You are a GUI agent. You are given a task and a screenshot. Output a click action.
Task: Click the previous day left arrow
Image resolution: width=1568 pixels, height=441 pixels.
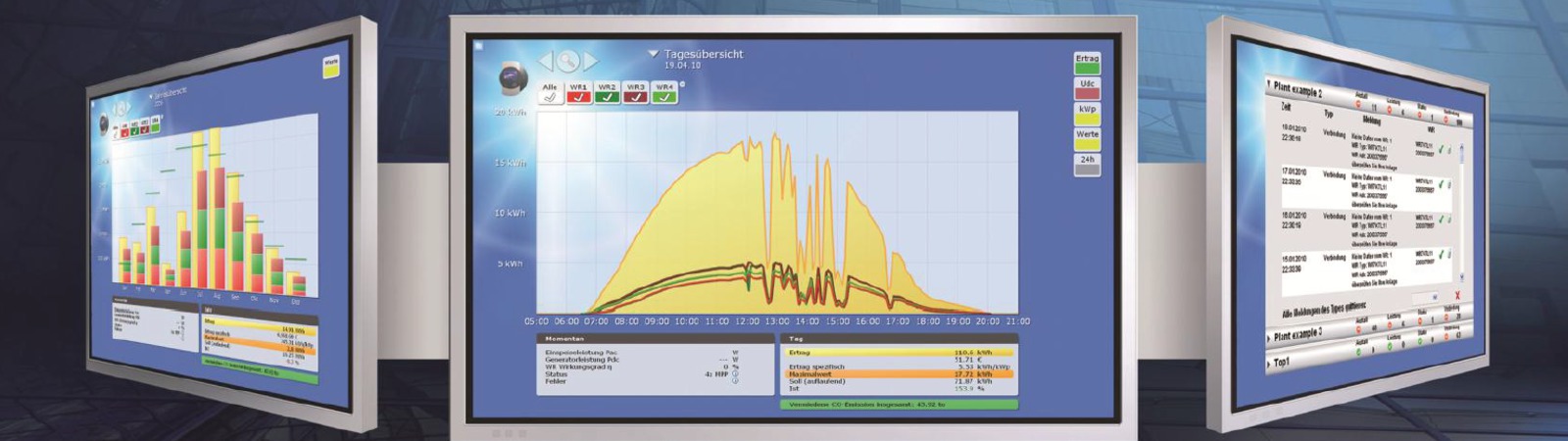tap(545, 62)
